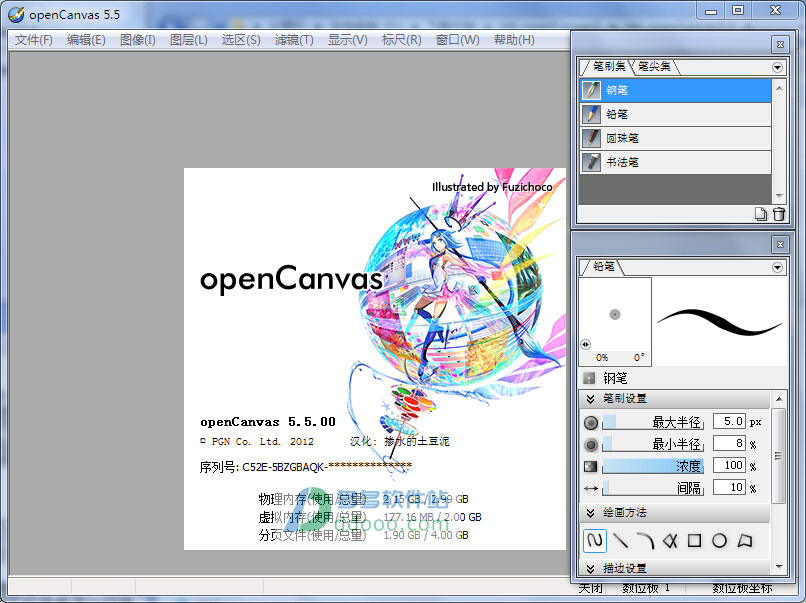Select polyline drawing method icon
Screen dimensions: 806x603
670,541
